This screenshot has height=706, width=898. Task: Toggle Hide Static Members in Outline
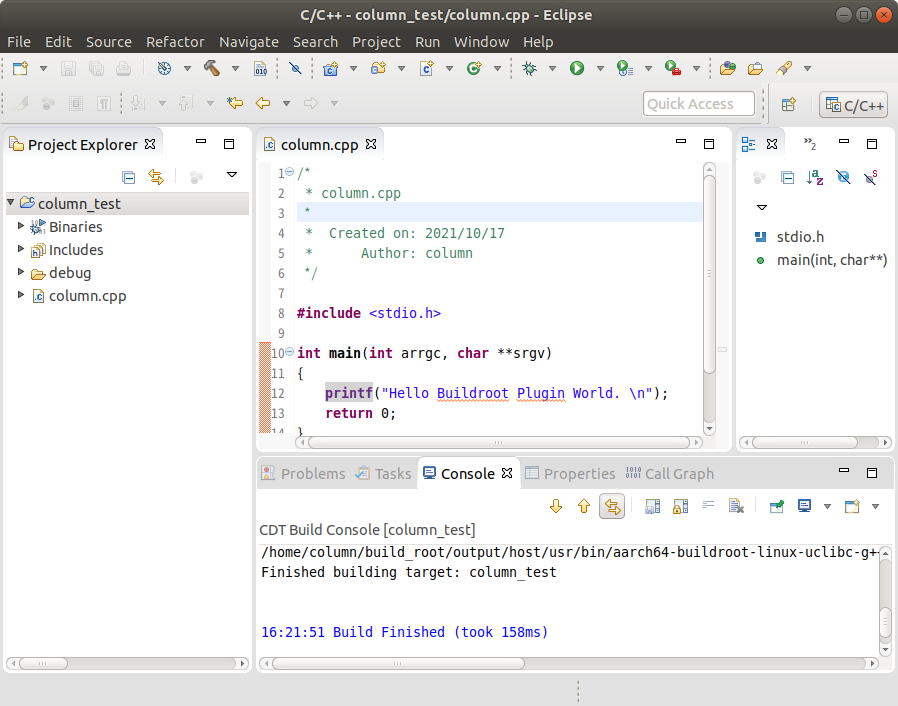pyautogui.click(x=871, y=178)
